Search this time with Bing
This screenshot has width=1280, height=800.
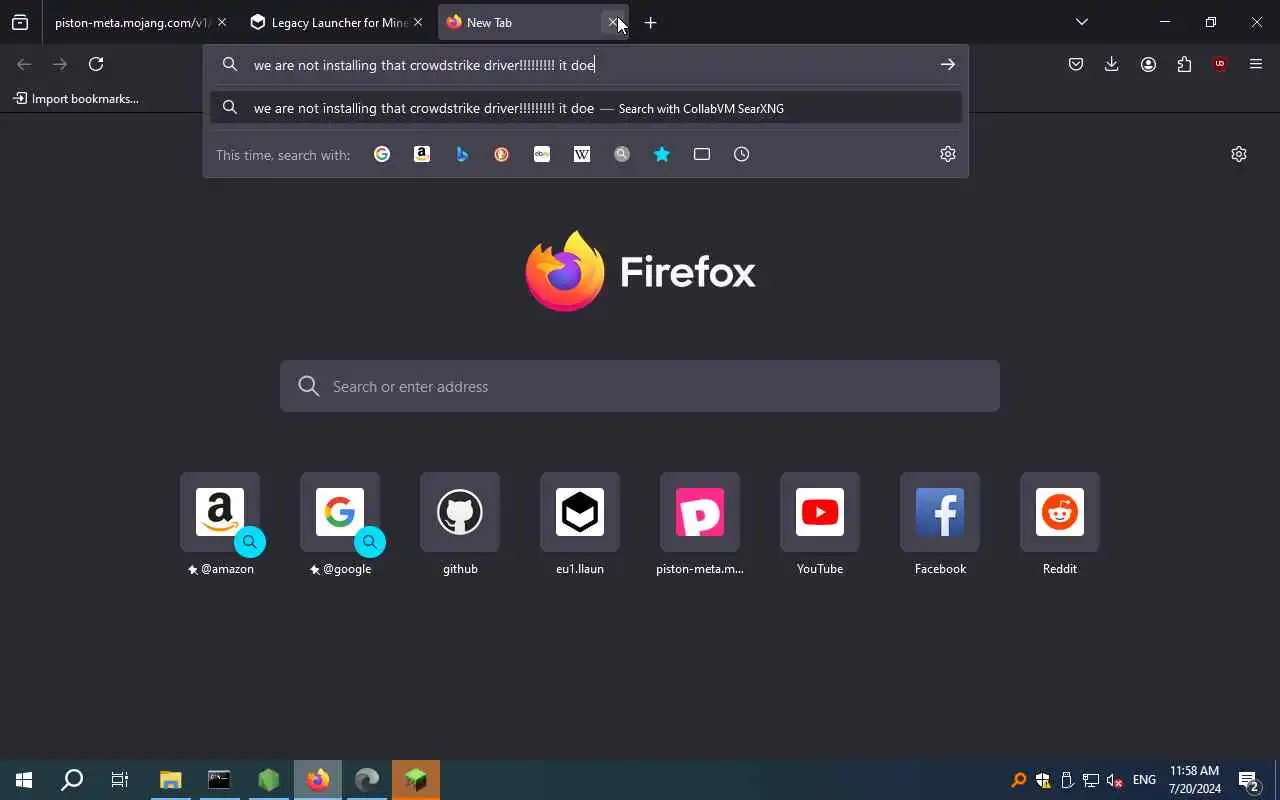coord(462,154)
